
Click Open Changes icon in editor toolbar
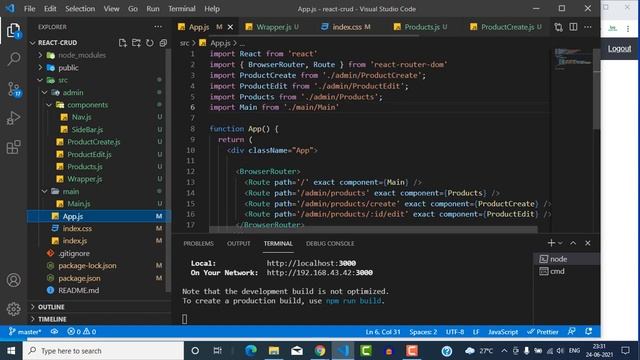point(558,27)
